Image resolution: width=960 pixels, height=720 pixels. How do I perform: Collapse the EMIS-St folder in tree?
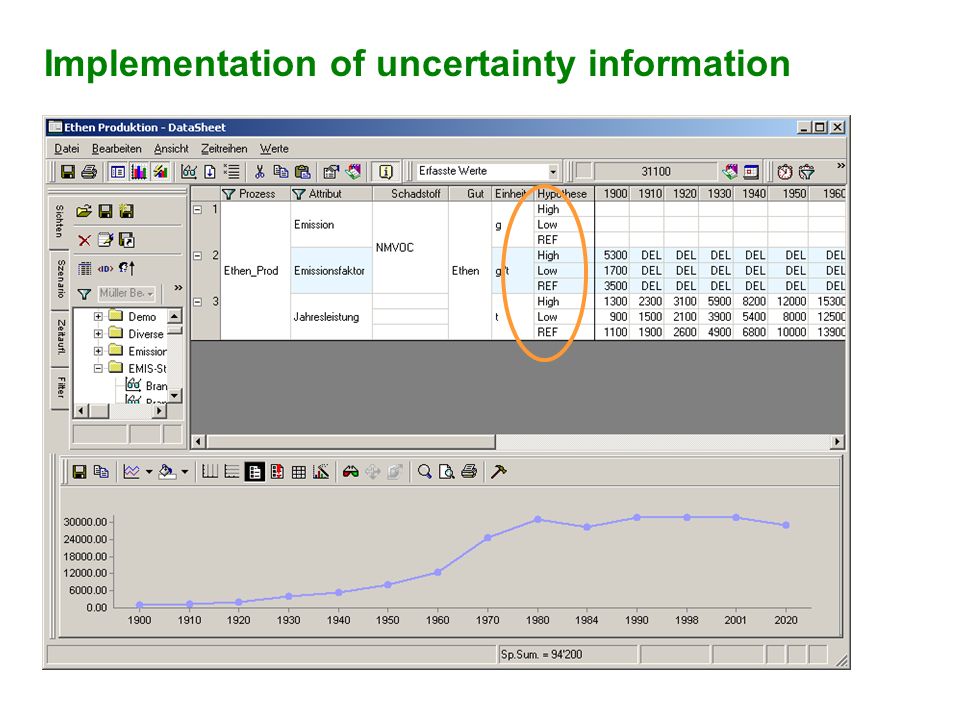(x=98, y=369)
